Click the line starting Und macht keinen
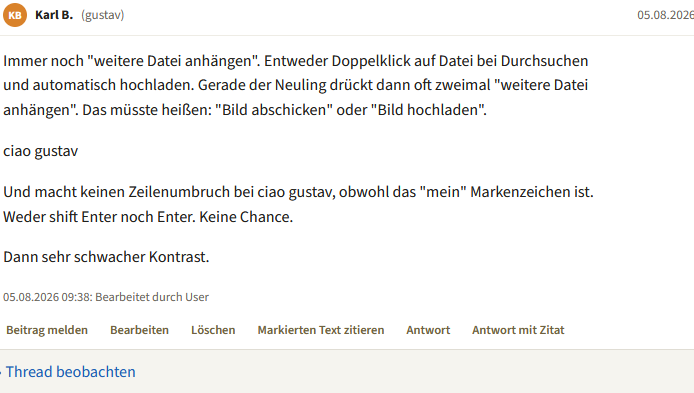694x393 pixels. [x=298, y=192]
